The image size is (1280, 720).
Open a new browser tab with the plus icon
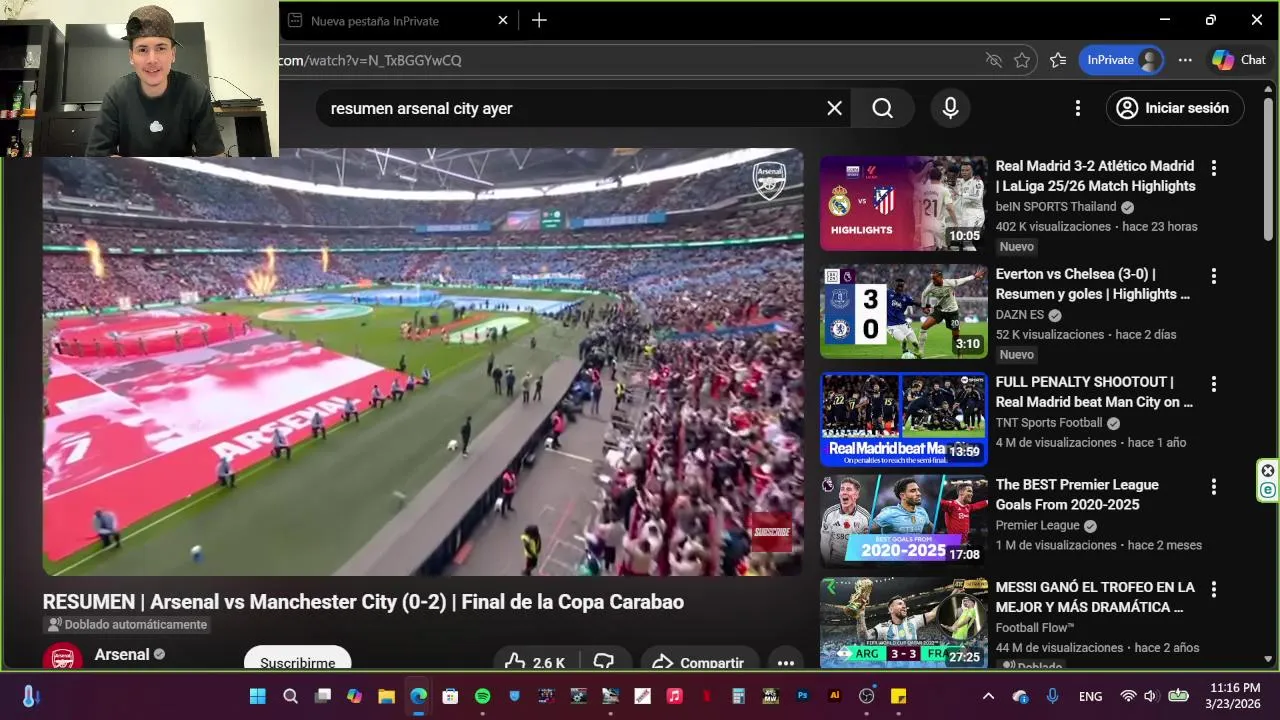539,20
